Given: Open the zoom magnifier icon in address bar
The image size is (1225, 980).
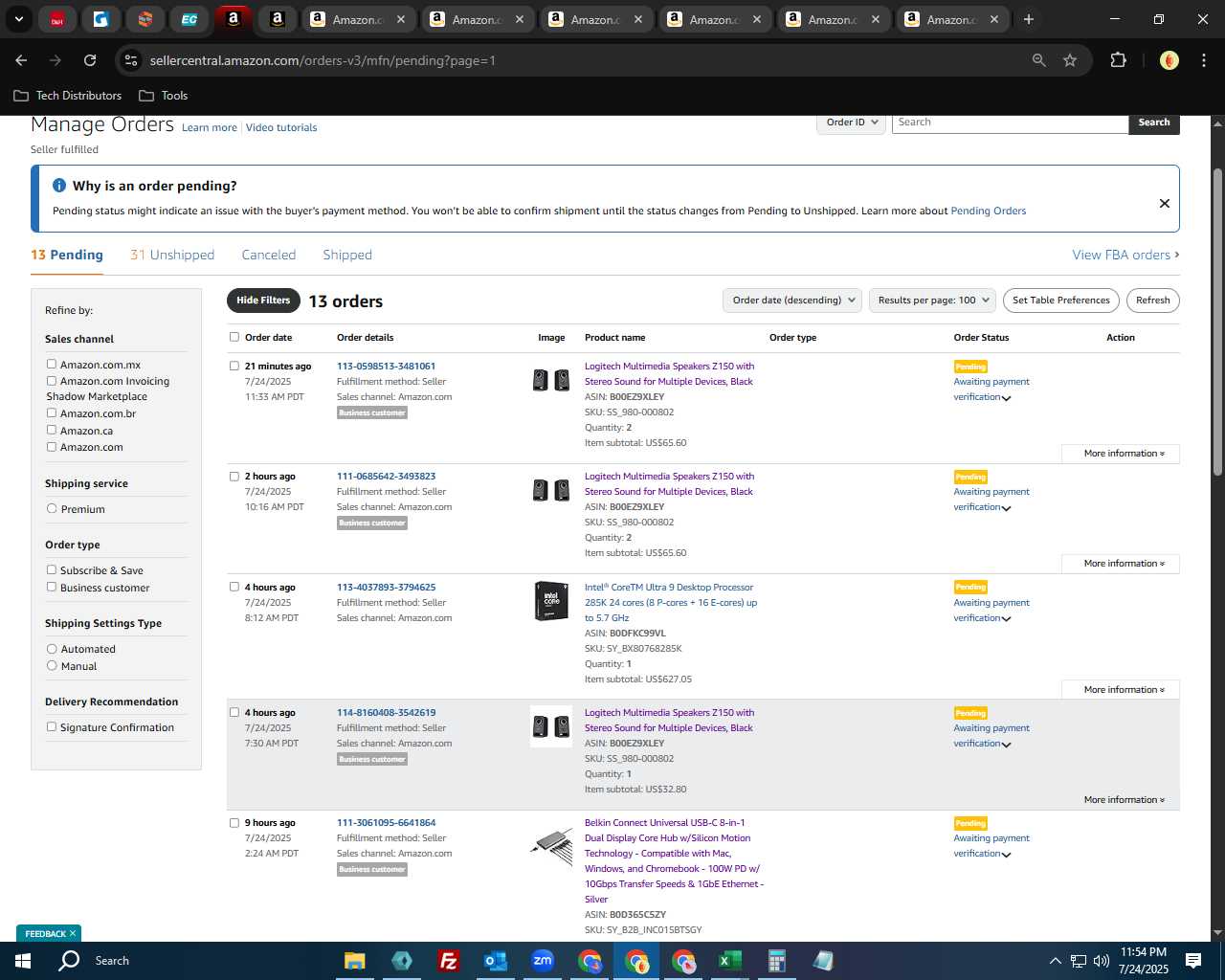Looking at the screenshot, I should [1039, 60].
